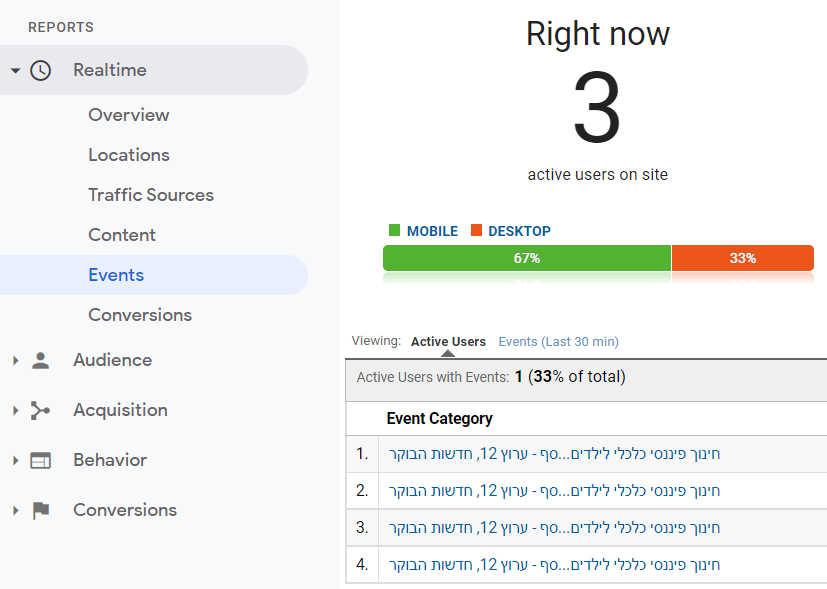Open Conversions under Realtime
The image size is (827, 589).
(x=140, y=315)
